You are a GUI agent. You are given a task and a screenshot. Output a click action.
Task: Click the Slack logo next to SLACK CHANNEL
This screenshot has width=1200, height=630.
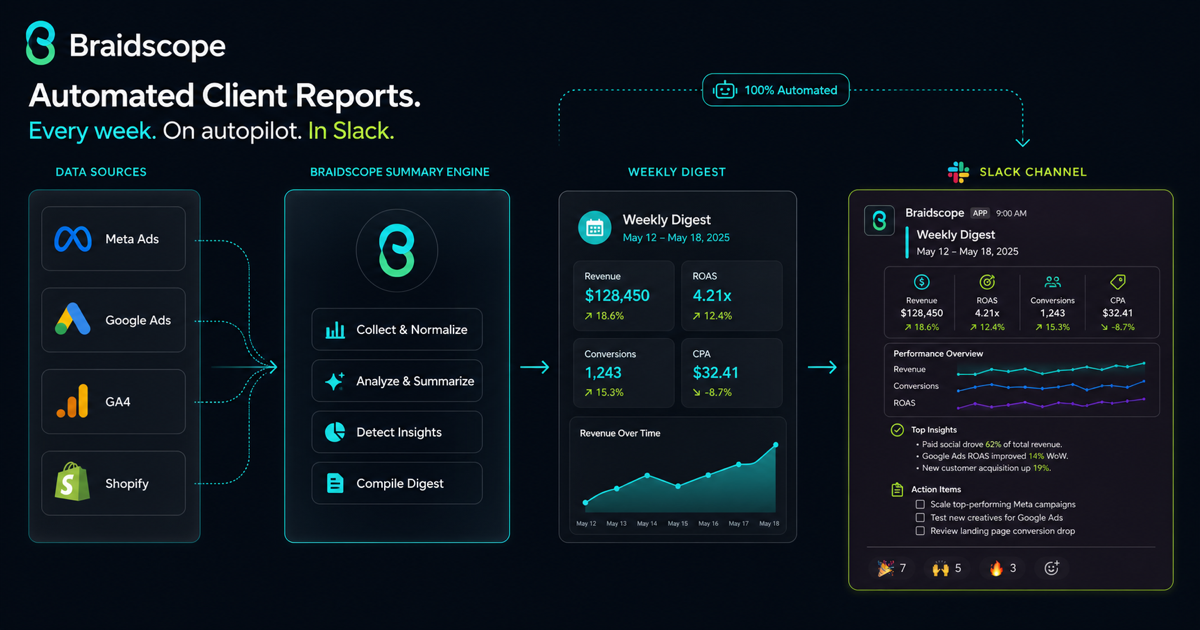tap(958, 172)
